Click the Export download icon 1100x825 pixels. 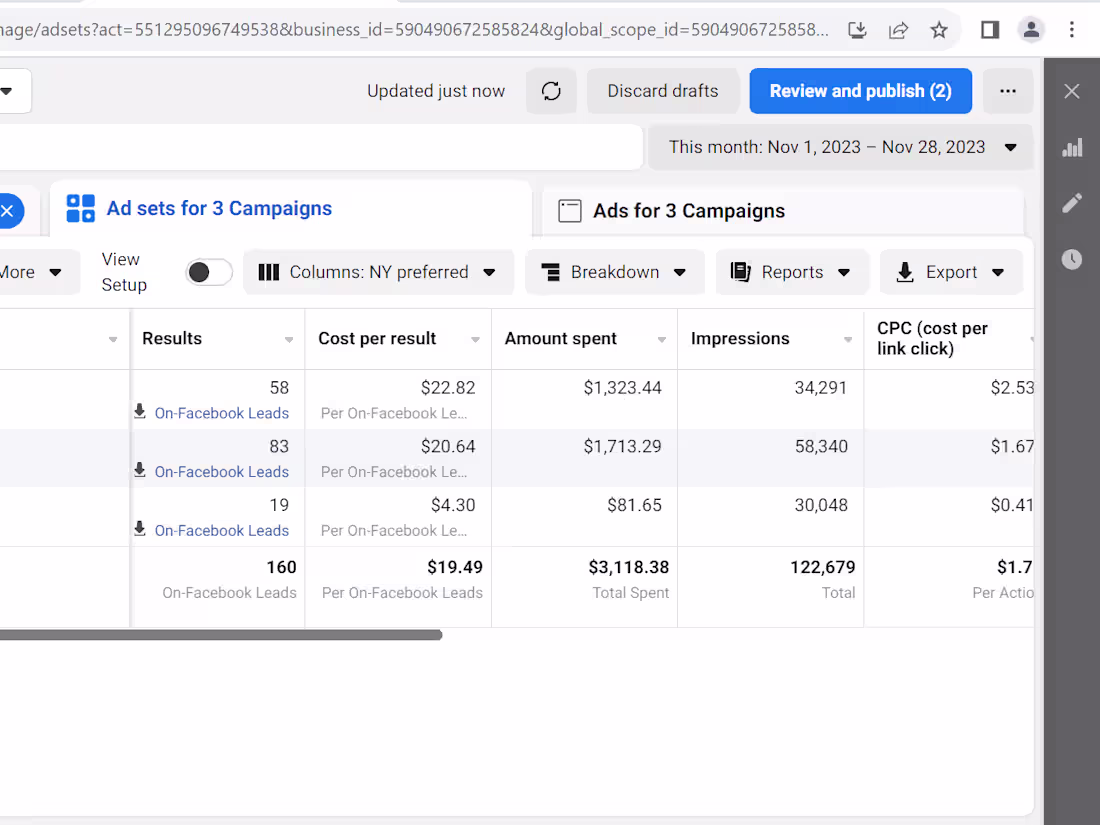tap(905, 271)
